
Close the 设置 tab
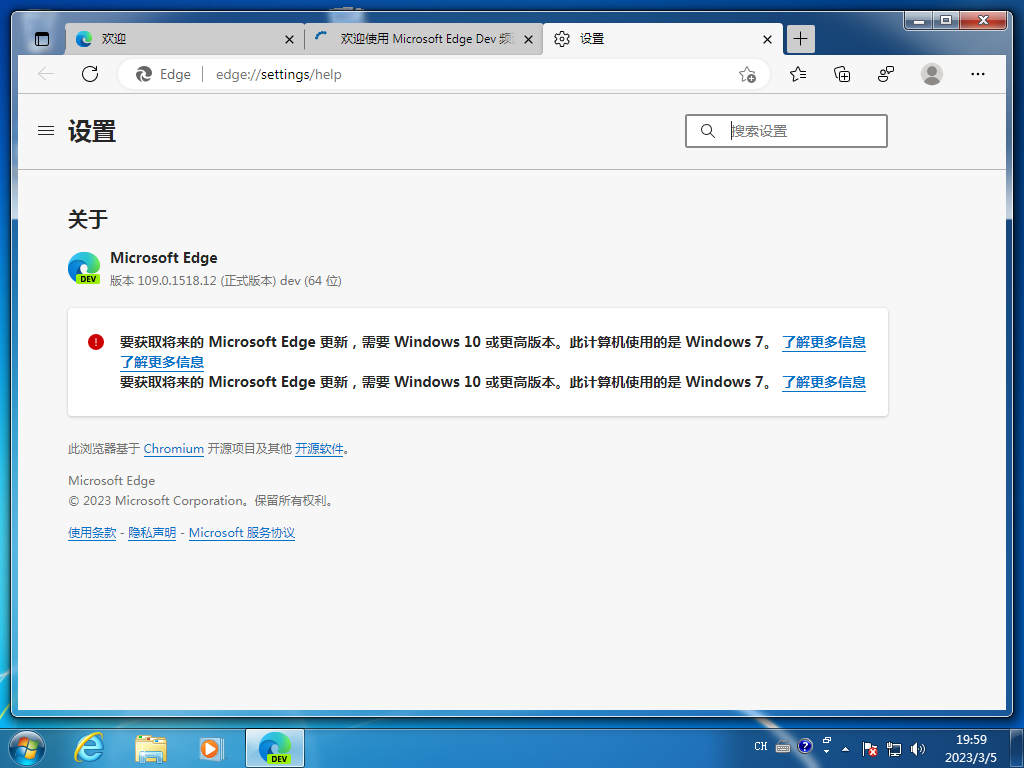coord(767,40)
